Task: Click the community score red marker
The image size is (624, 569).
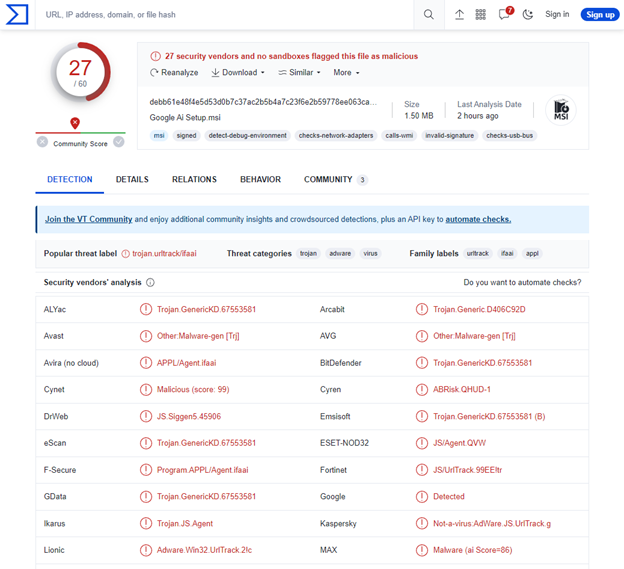Action: point(75,123)
